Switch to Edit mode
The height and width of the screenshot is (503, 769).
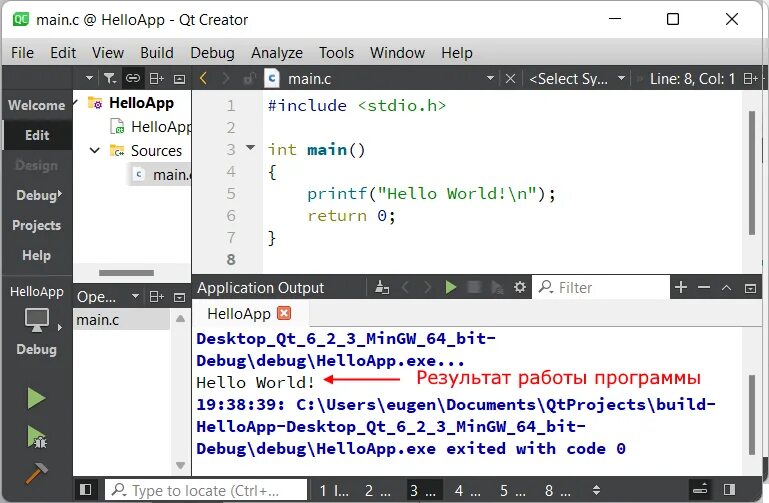tap(37, 135)
